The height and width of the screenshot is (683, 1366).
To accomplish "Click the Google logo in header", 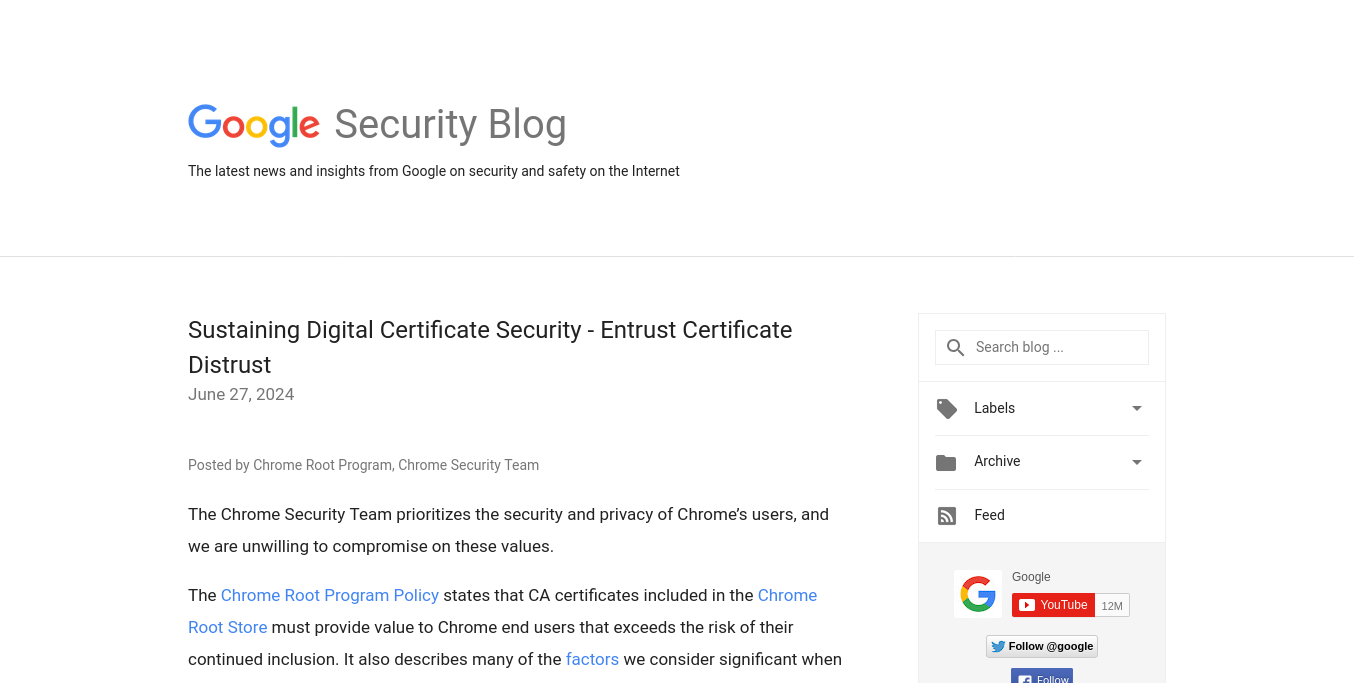I will tap(254, 125).
